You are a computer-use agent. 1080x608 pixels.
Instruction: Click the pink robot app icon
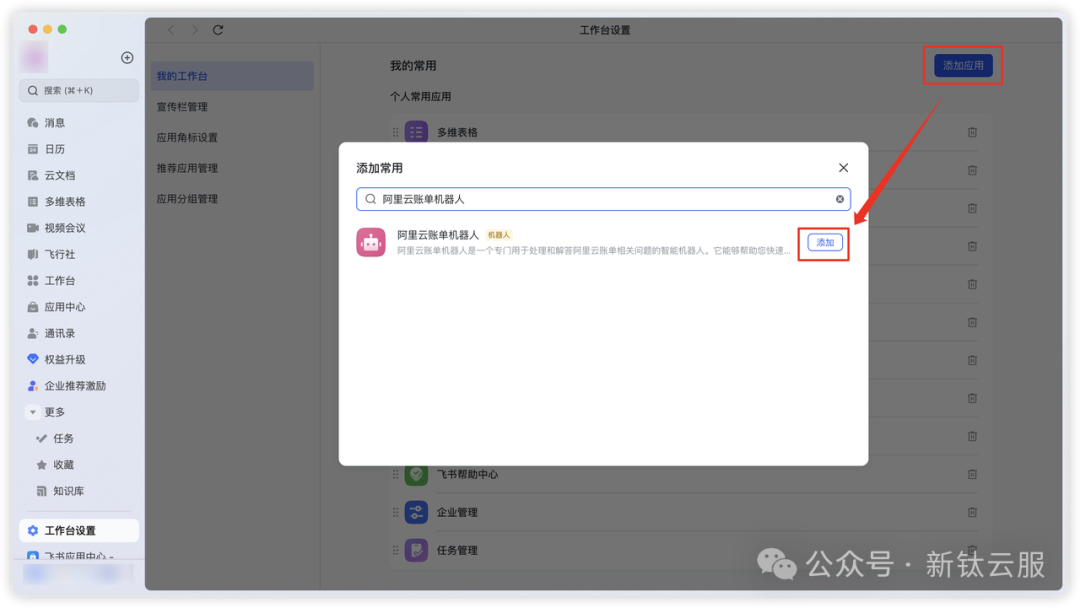pyautogui.click(x=371, y=242)
